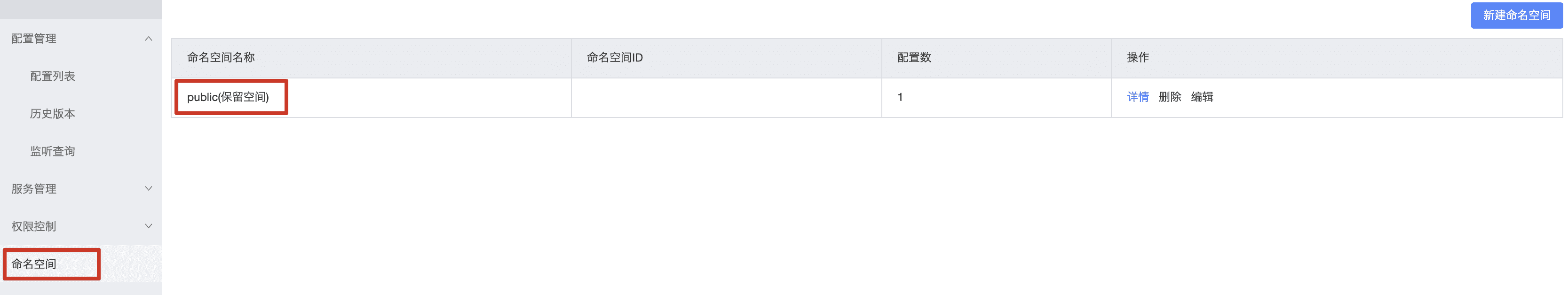The height and width of the screenshot is (295, 1568).
Task: Click the config count value 1
Action: pos(900,97)
